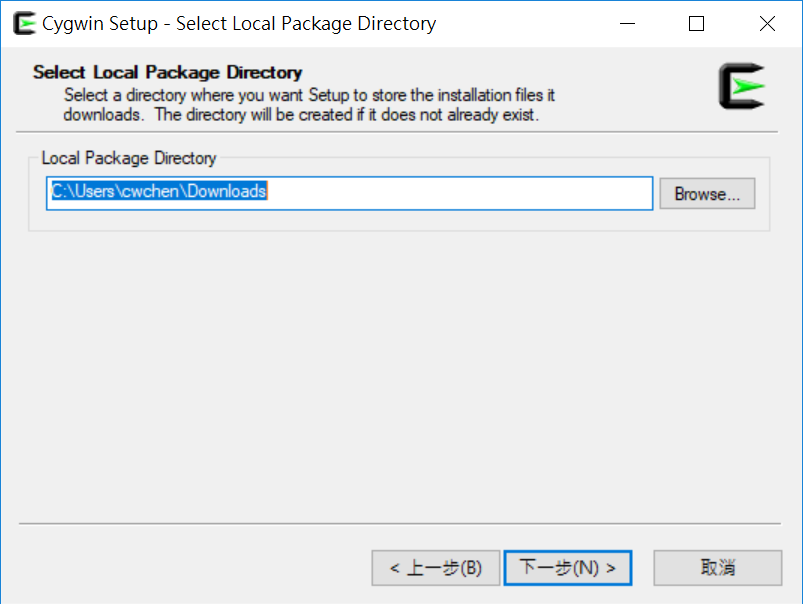The width and height of the screenshot is (803, 604).
Task: Open the Browse... directory picker
Action: [x=707, y=194]
